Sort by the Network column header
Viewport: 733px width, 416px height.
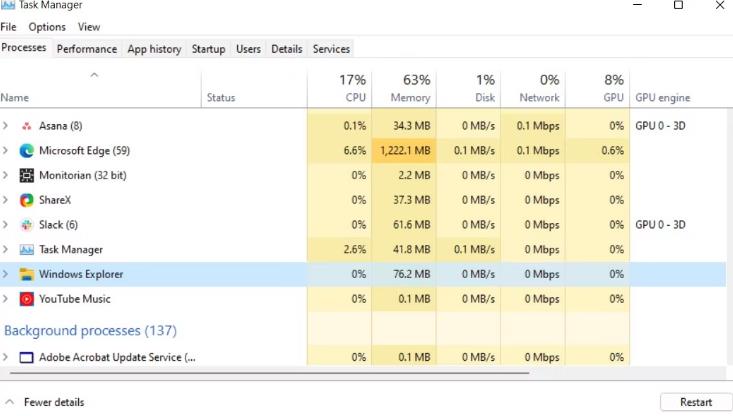[x=533, y=89]
